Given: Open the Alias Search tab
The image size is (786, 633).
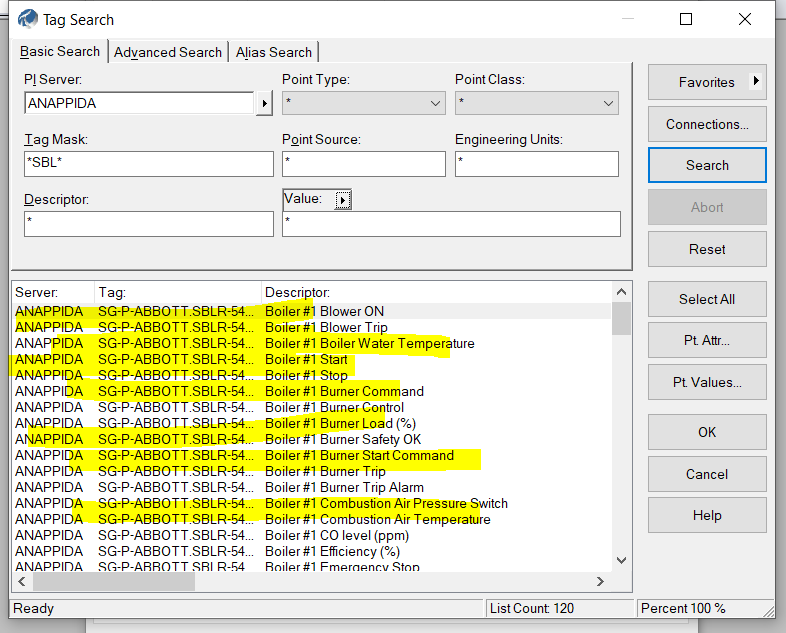Looking at the screenshot, I should (x=274, y=52).
